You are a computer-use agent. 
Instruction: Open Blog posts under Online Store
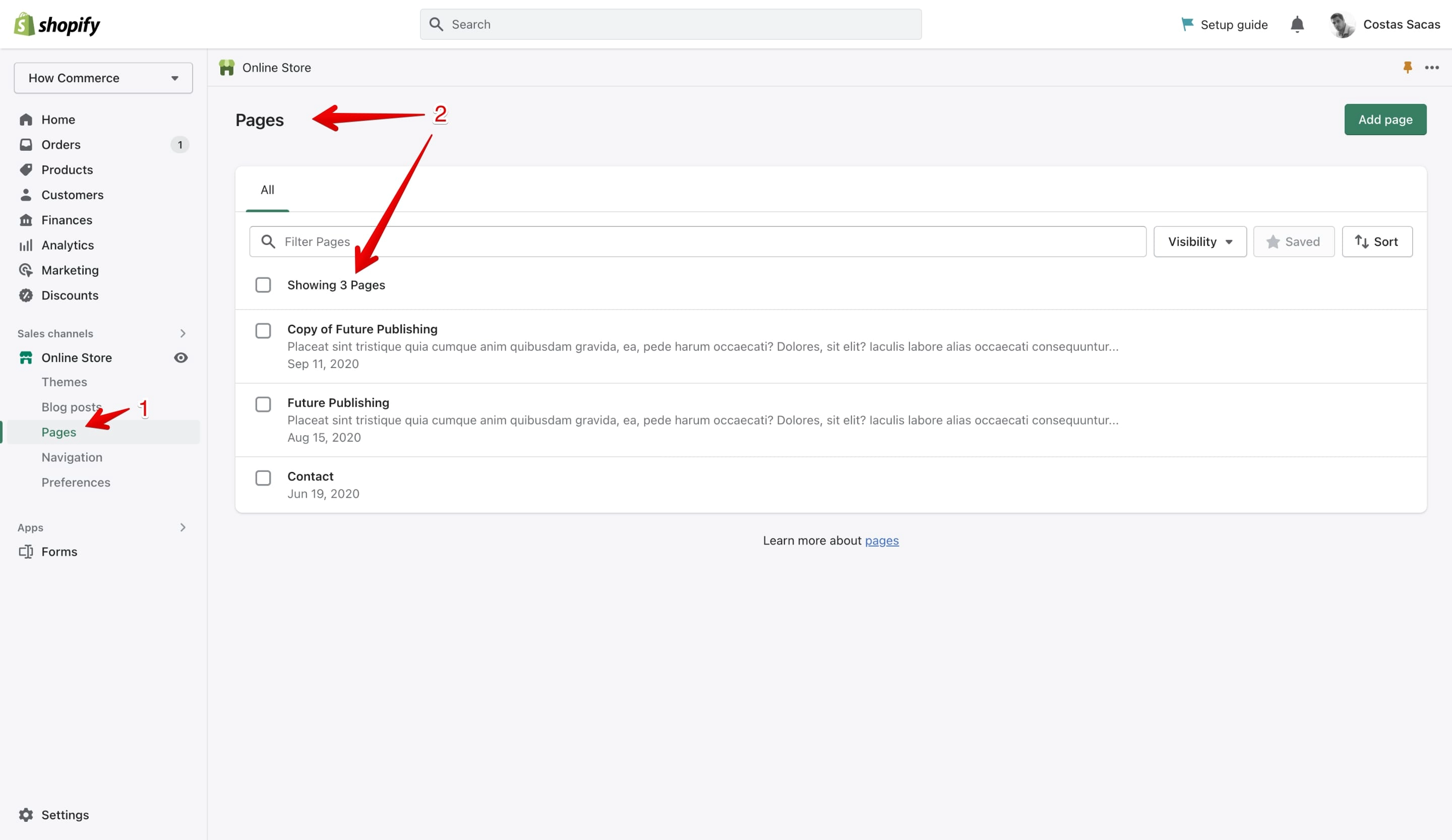click(x=72, y=407)
